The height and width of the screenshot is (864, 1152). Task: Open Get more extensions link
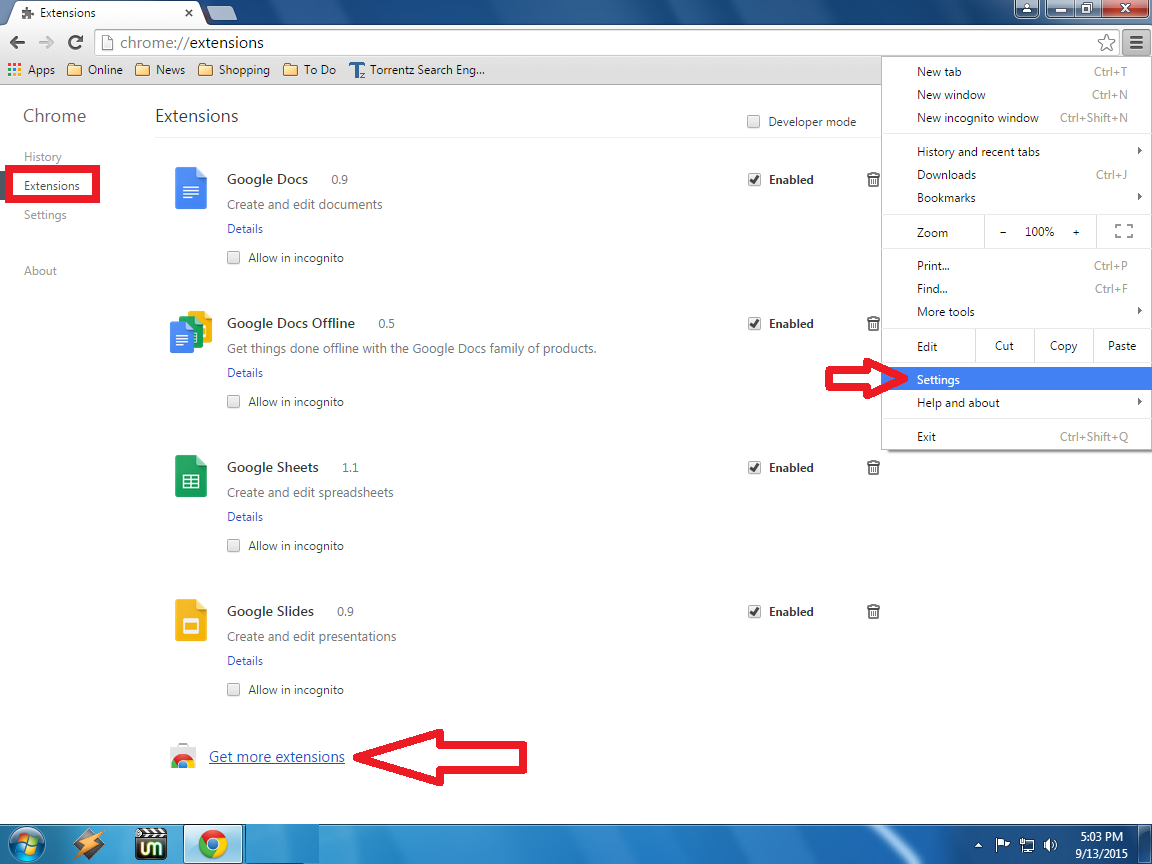(276, 757)
